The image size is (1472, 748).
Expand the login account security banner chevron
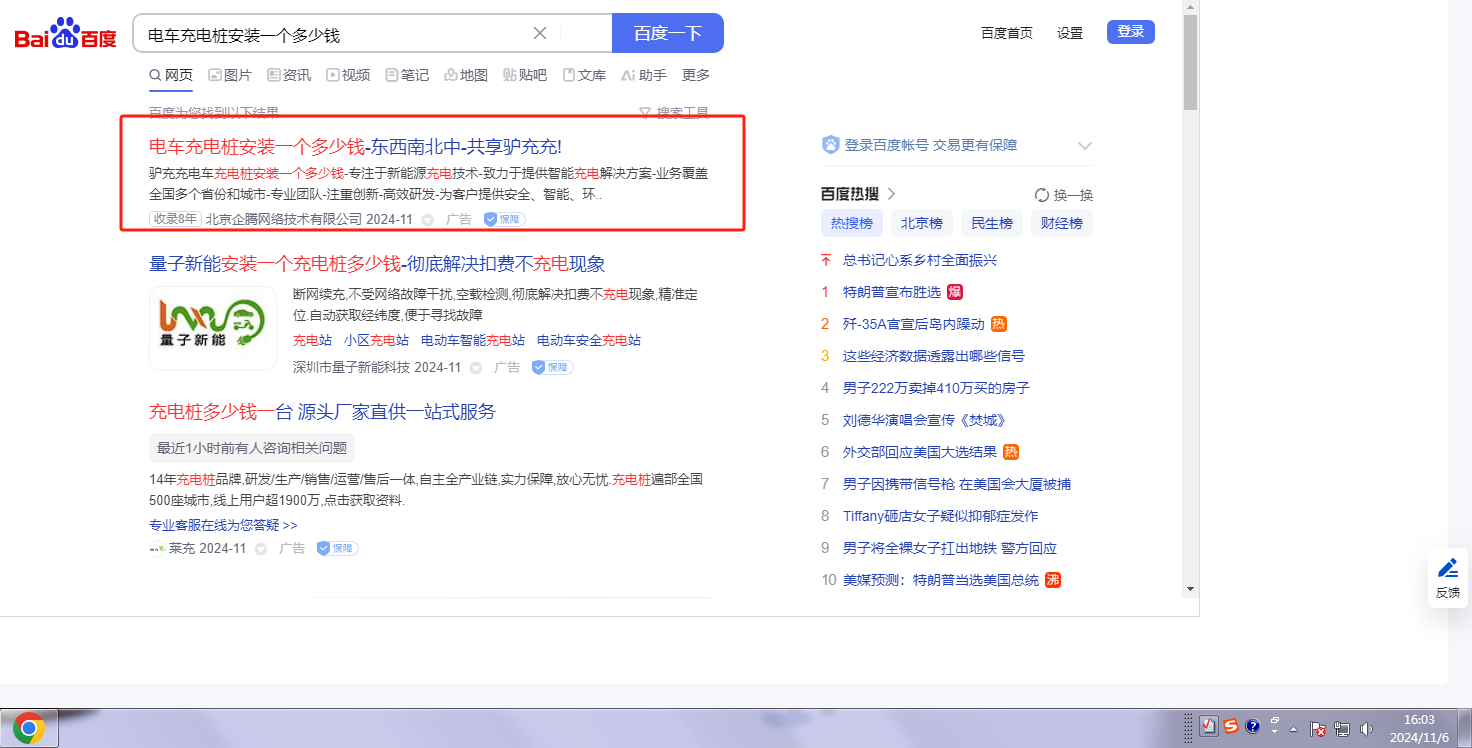(x=1085, y=146)
